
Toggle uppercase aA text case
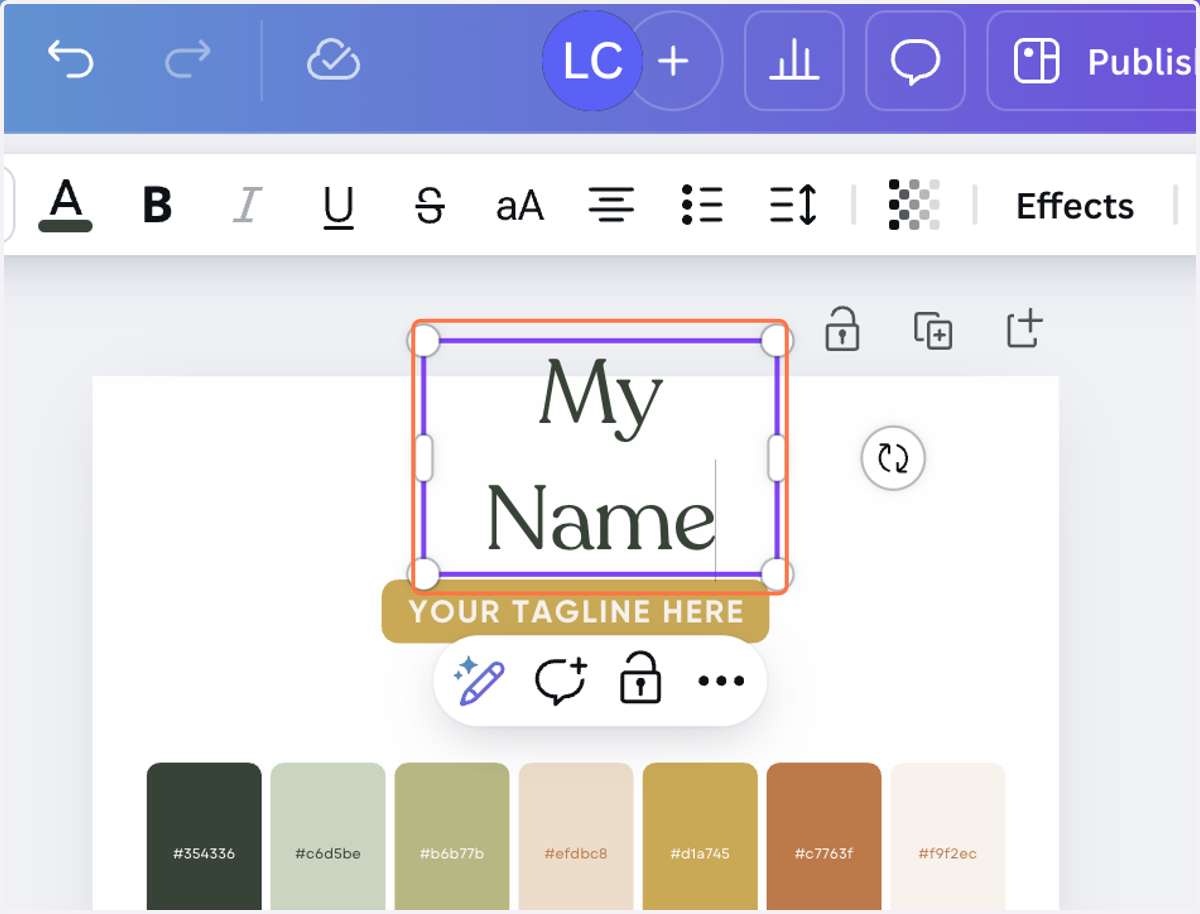520,206
